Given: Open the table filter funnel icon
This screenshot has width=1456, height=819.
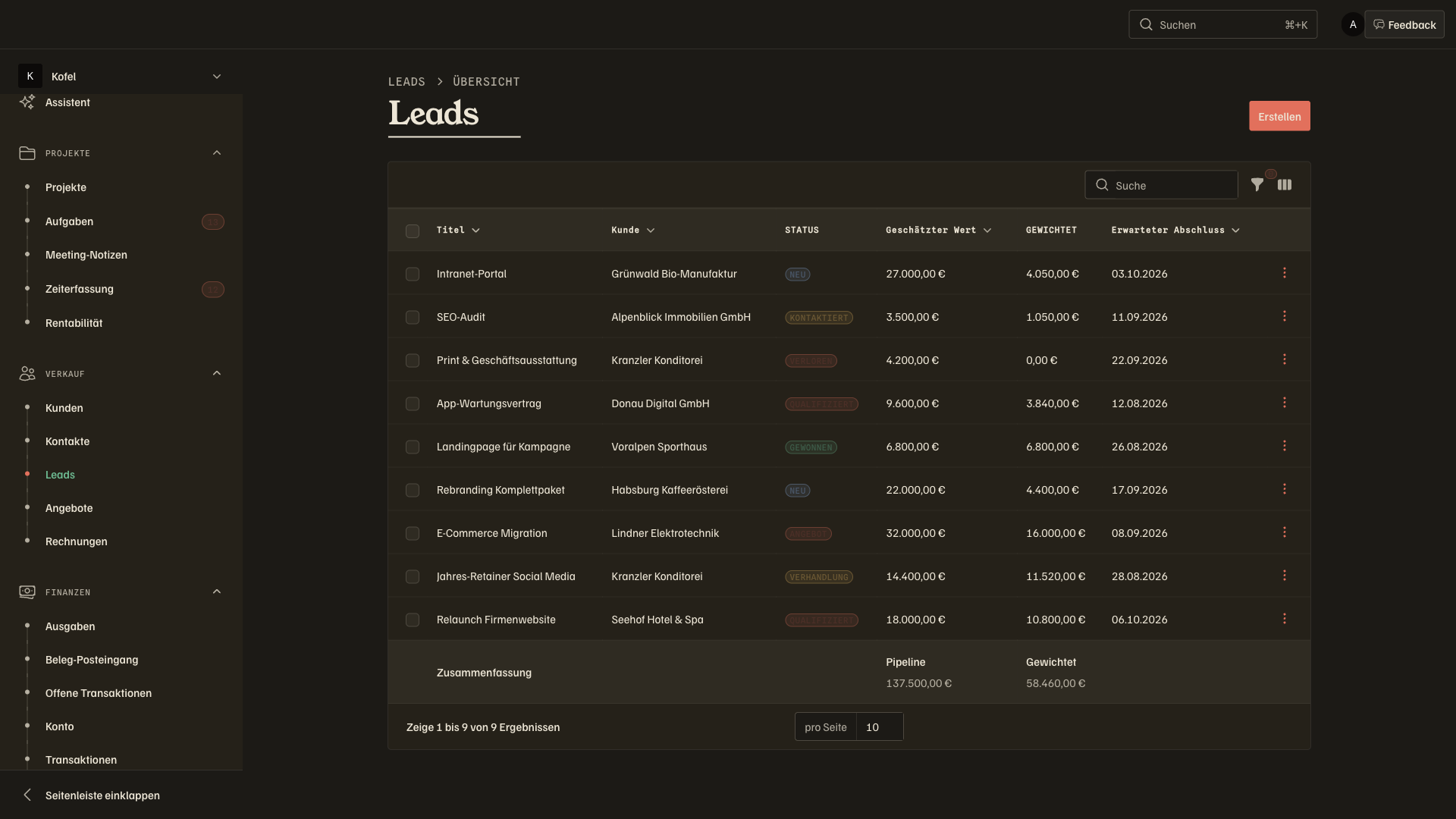Looking at the screenshot, I should (1257, 185).
